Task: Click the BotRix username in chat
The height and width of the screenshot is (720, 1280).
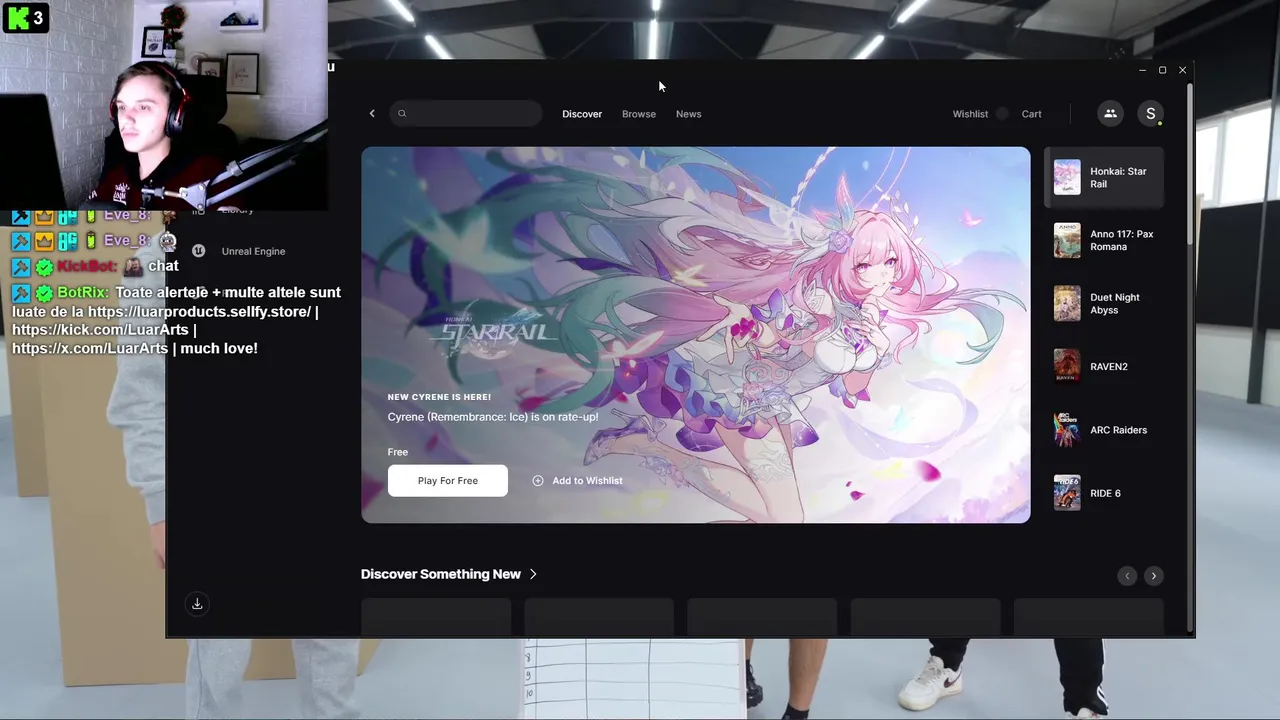Action: pos(82,293)
